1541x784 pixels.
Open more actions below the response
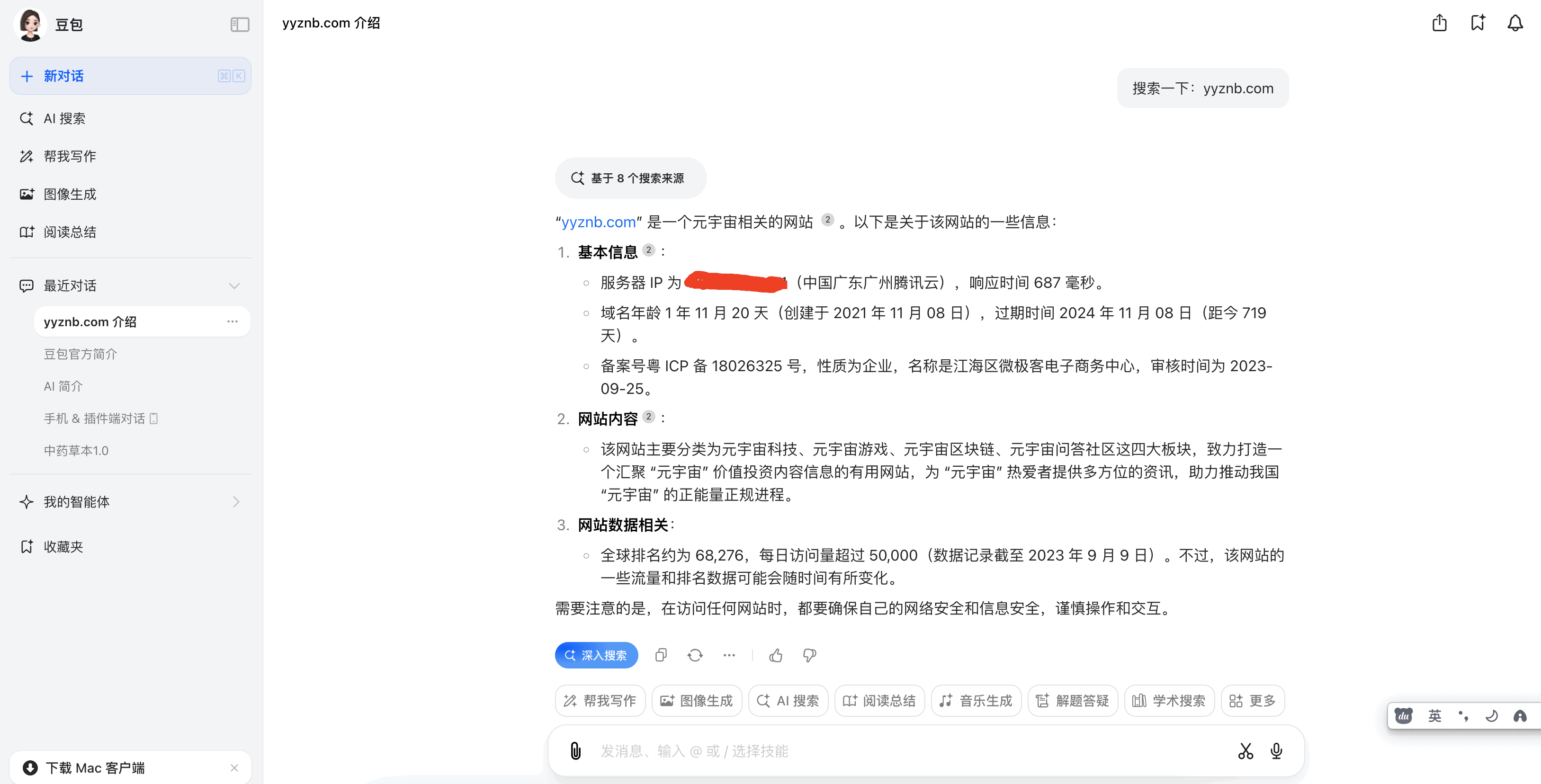click(729, 655)
